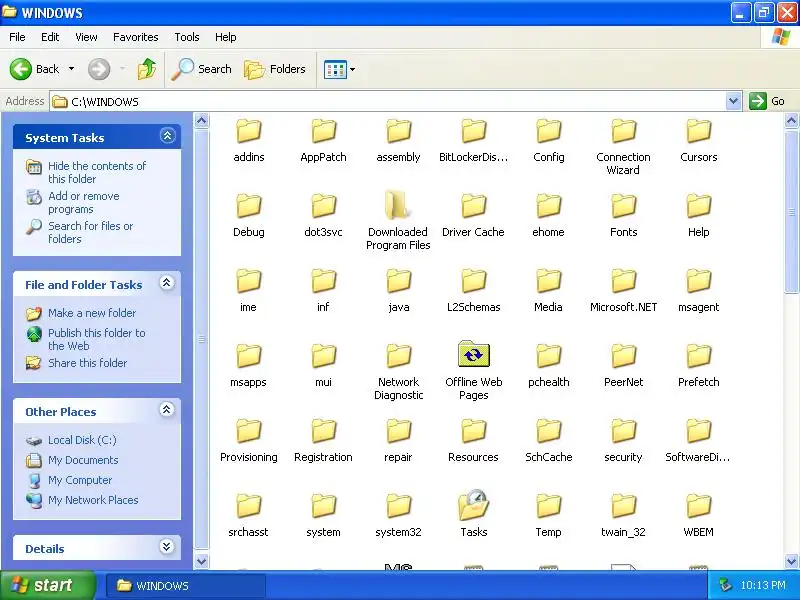The height and width of the screenshot is (600, 800).
Task: Select the addins folder icon
Action: click(x=248, y=131)
